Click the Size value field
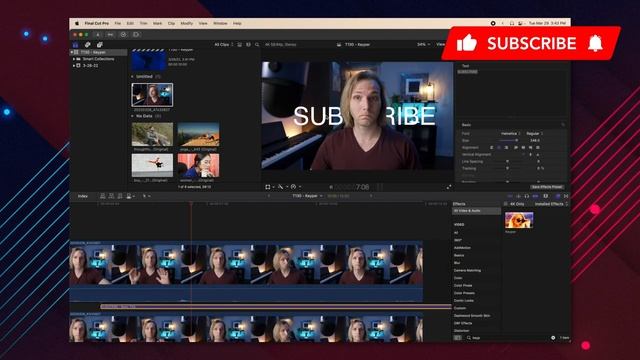The width and height of the screenshot is (640, 360). coord(535,140)
